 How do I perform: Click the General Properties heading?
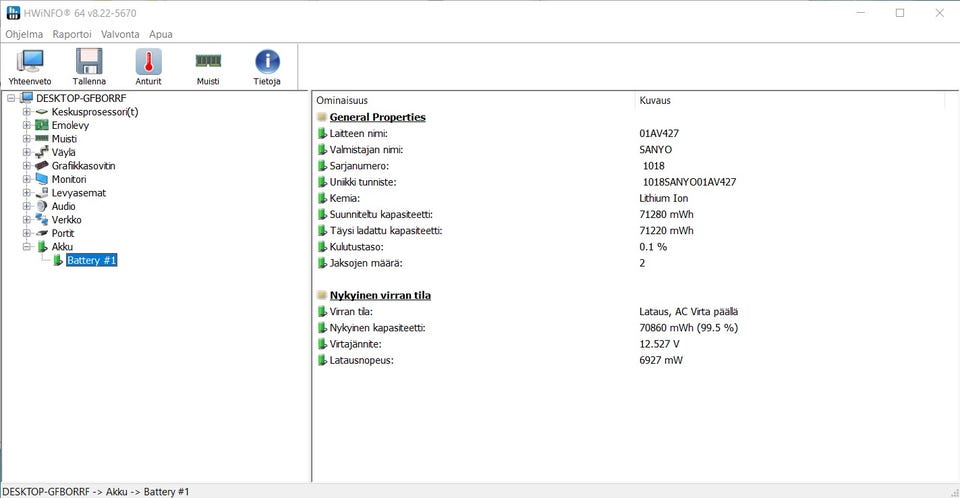(x=377, y=117)
